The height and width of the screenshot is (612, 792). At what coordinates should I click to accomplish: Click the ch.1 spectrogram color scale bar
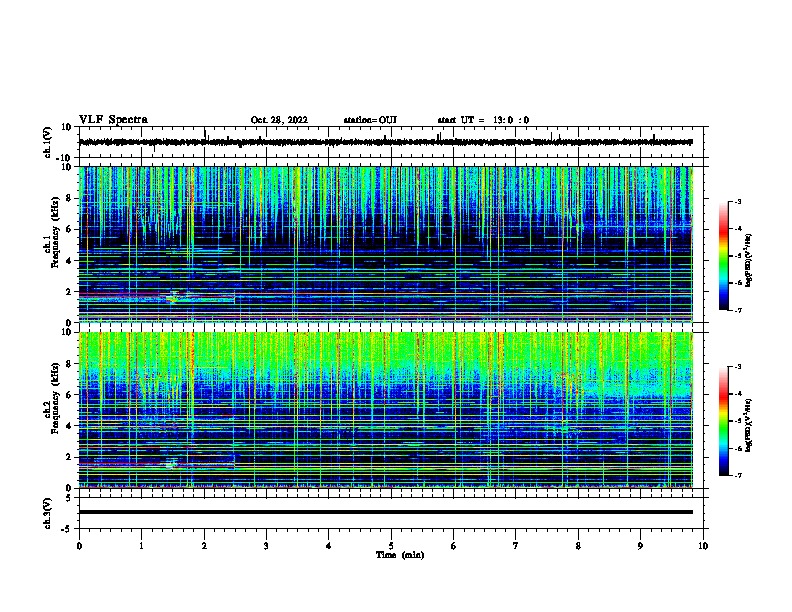coord(724,256)
